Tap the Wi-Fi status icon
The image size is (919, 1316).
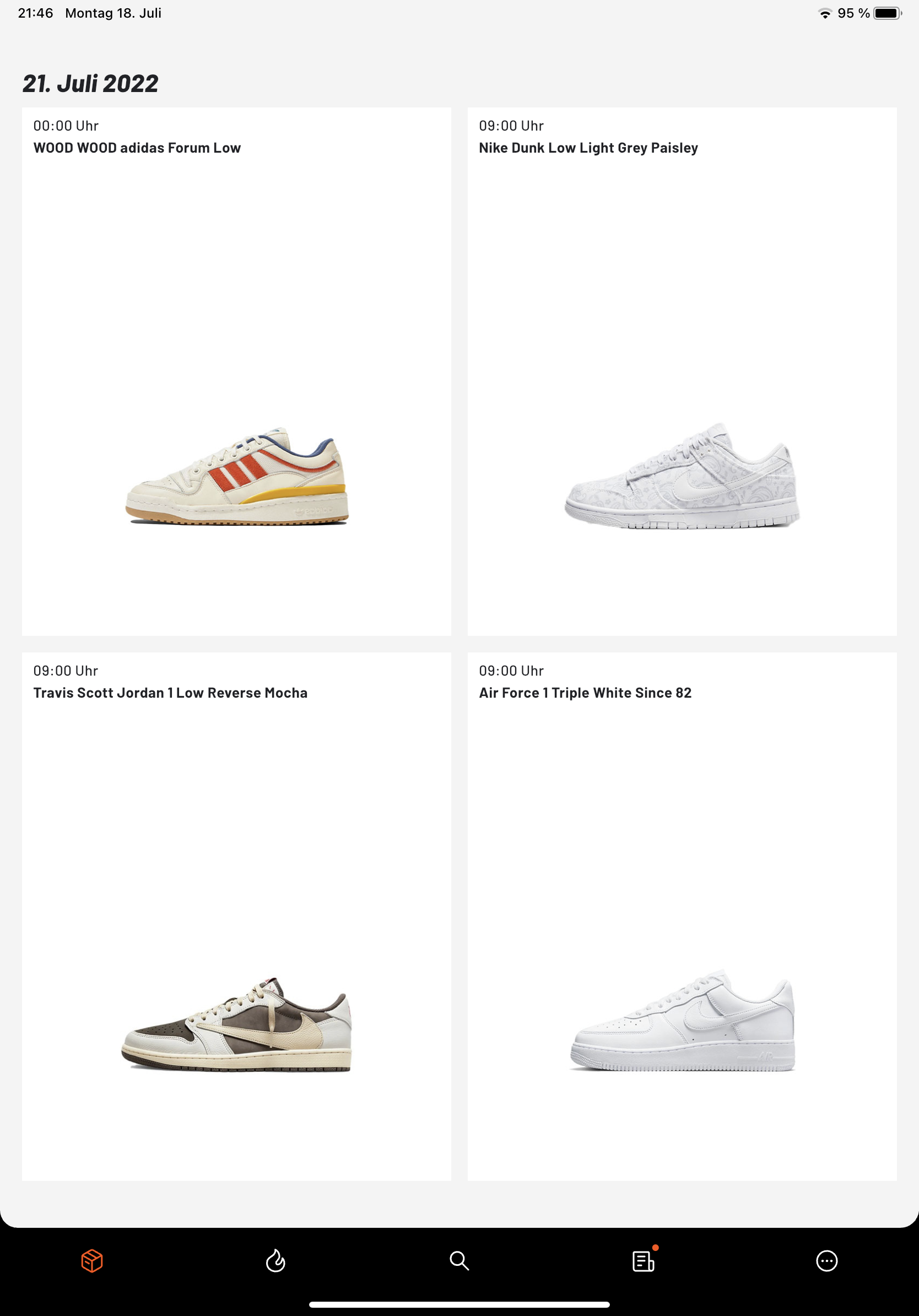coord(825,13)
